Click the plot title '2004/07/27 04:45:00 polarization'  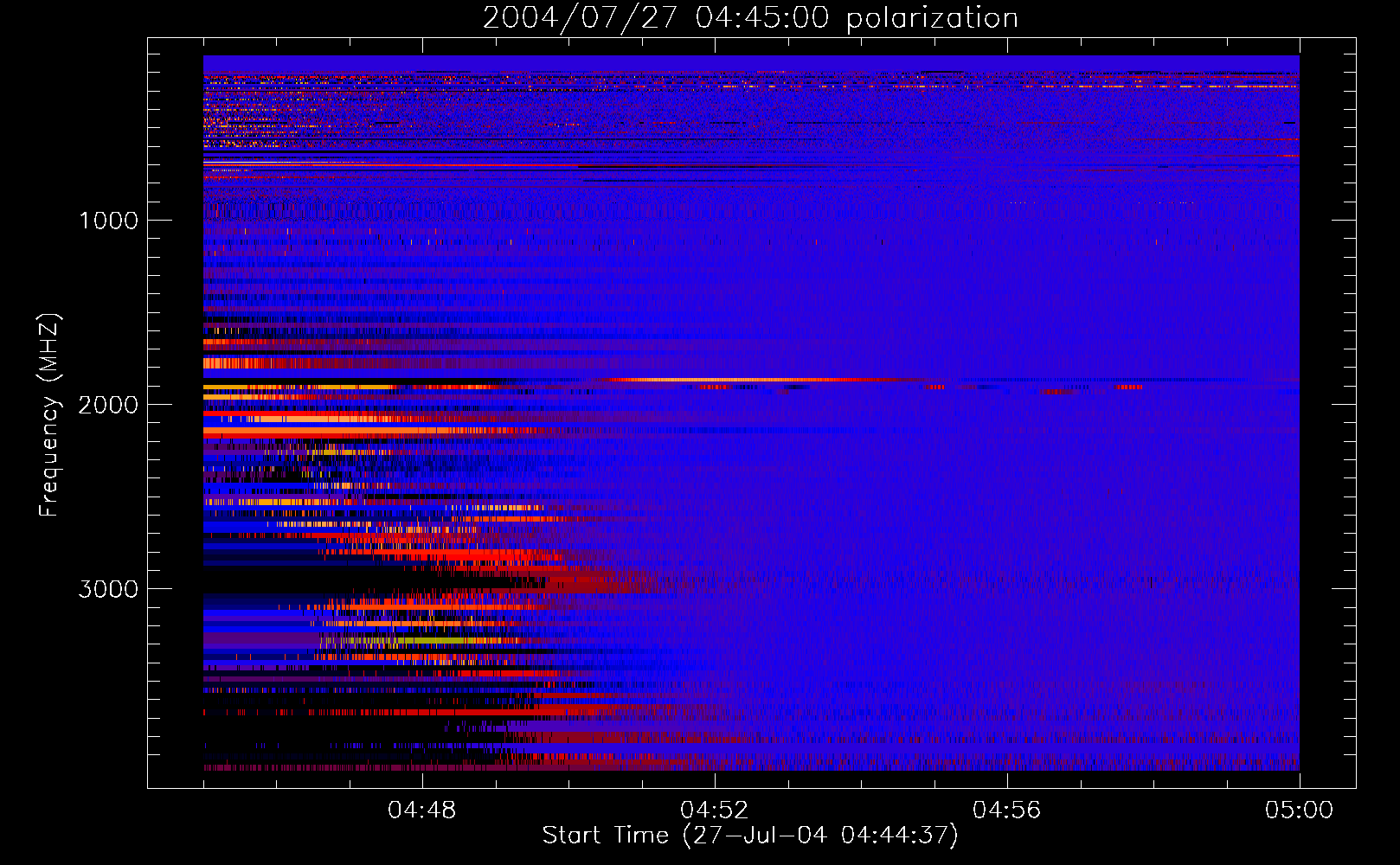750,18
